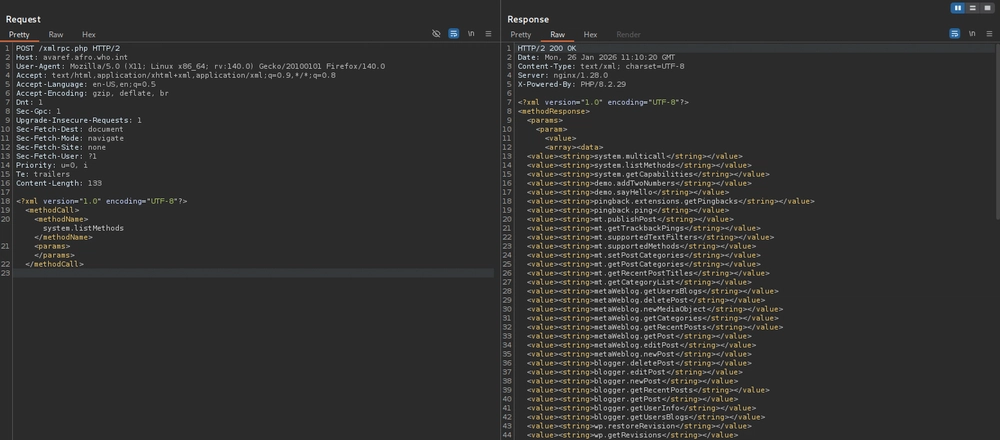Click the 'Accept-Encoding: gzip, deflate, br' header
1000x440 pixels.
[92, 93]
